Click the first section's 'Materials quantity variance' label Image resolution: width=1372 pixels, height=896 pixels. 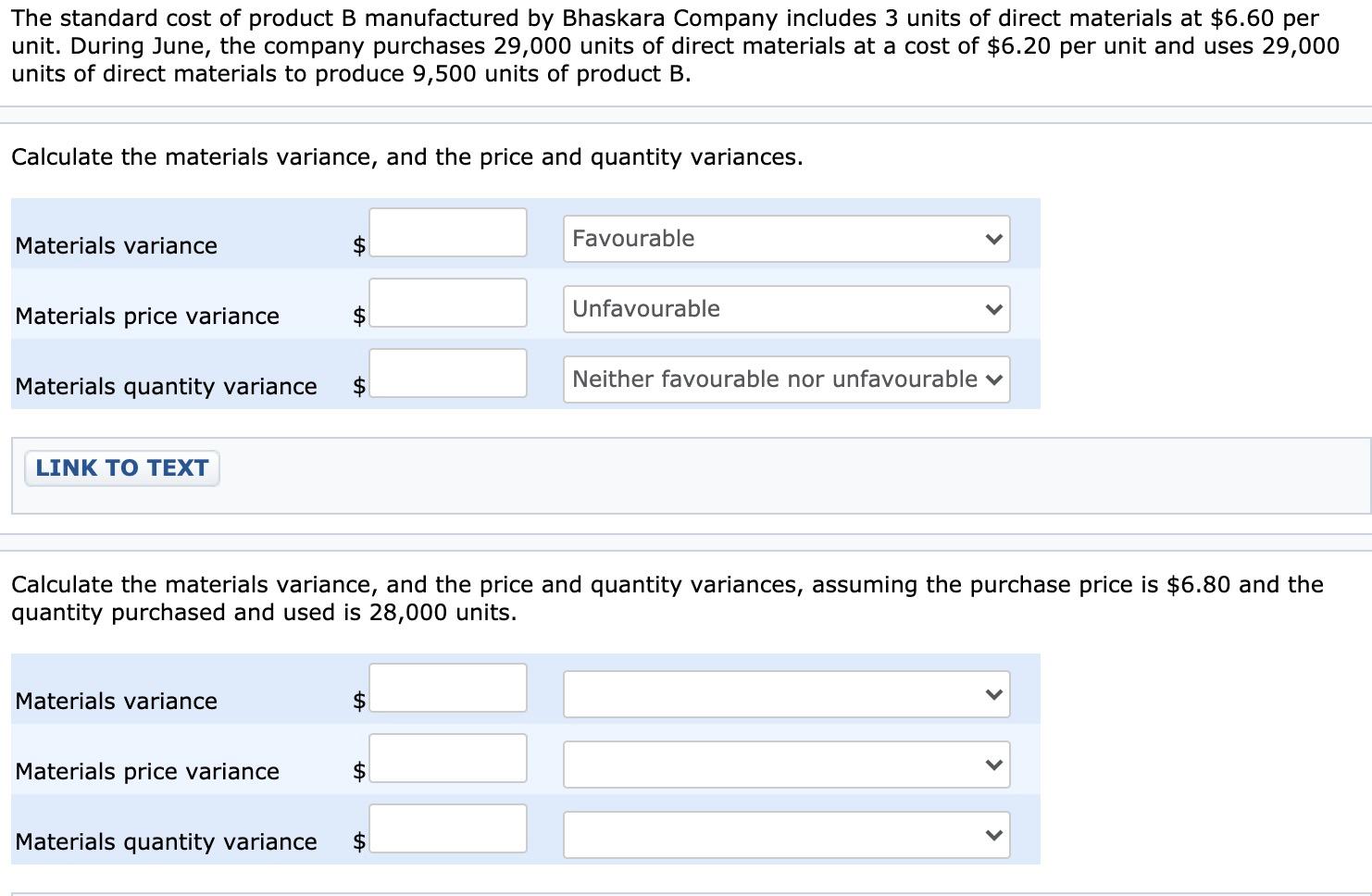click(166, 386)
